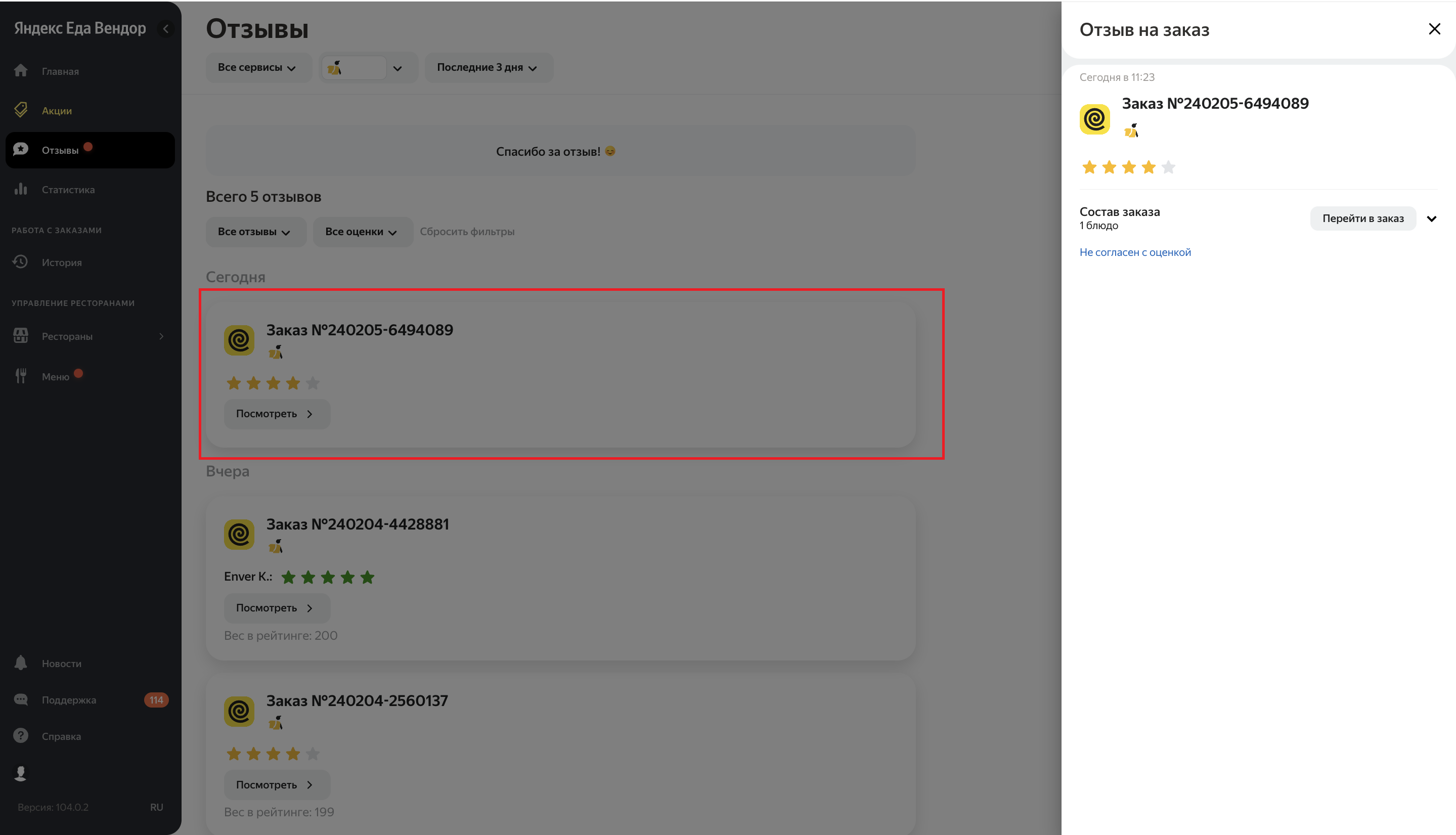Viewport: 1456px width, 835px height.
Task: Click the Новости bell icon
Action: tap(21, 663)
